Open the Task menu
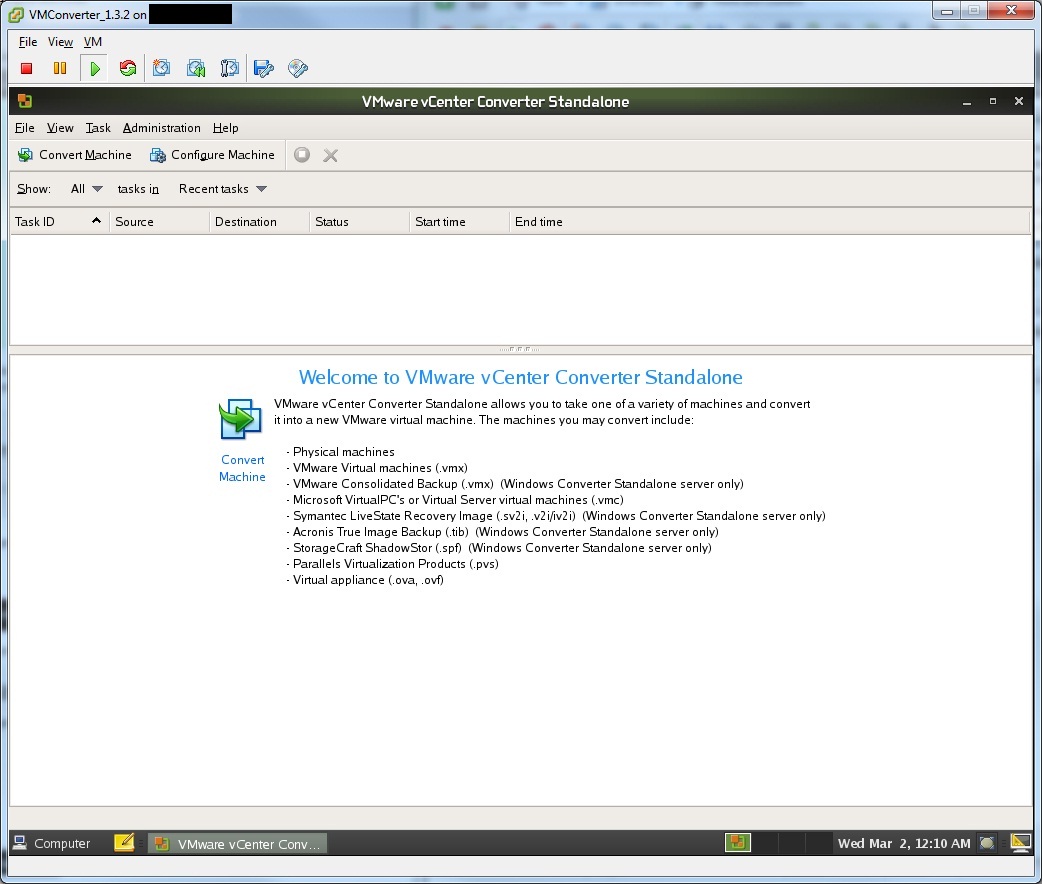Viewport: 1043px width, 884px height. coord(98,128)
